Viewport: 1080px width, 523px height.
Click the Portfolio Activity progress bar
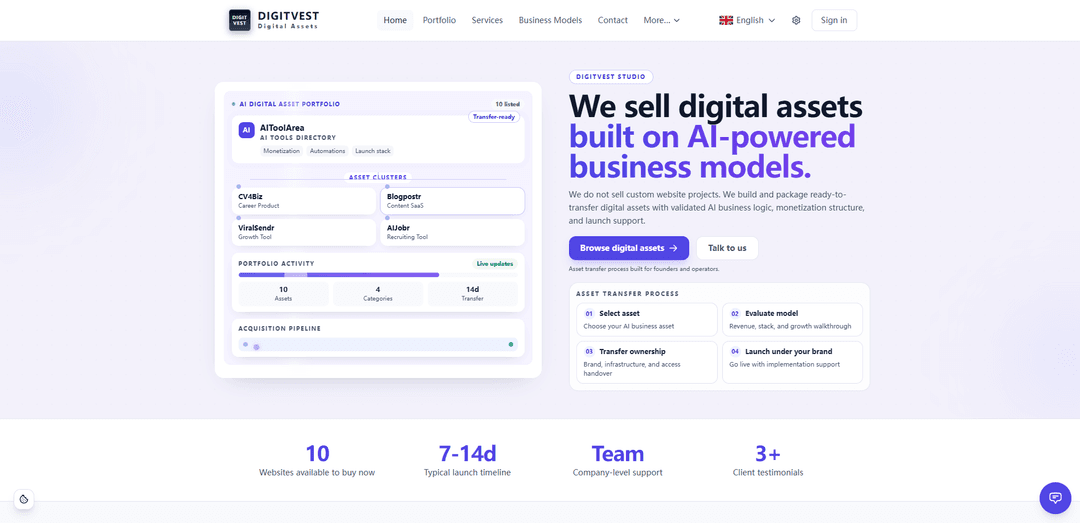[x=378, y=274]
